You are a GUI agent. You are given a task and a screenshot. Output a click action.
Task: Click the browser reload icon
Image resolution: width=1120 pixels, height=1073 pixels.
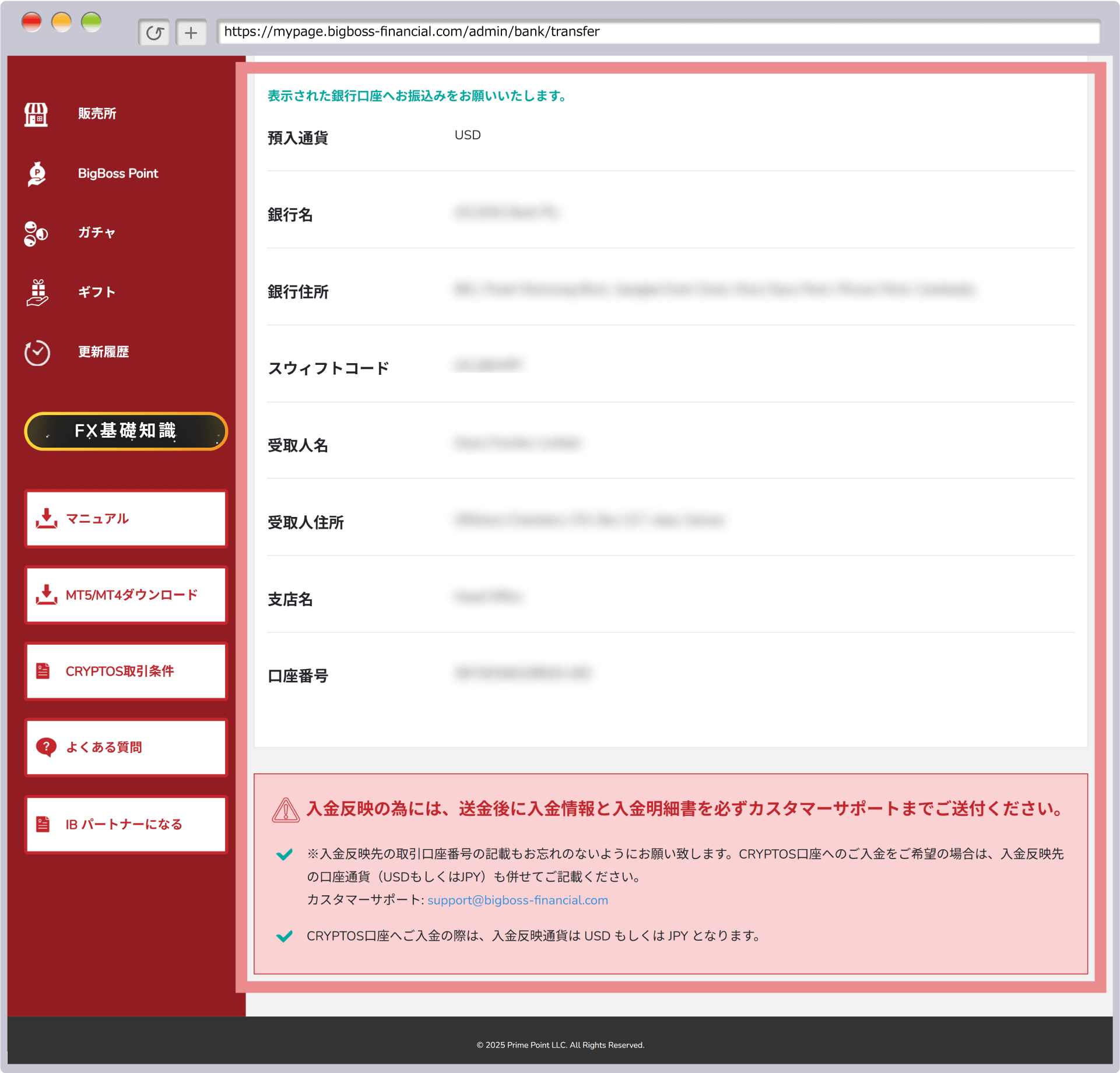154,33
